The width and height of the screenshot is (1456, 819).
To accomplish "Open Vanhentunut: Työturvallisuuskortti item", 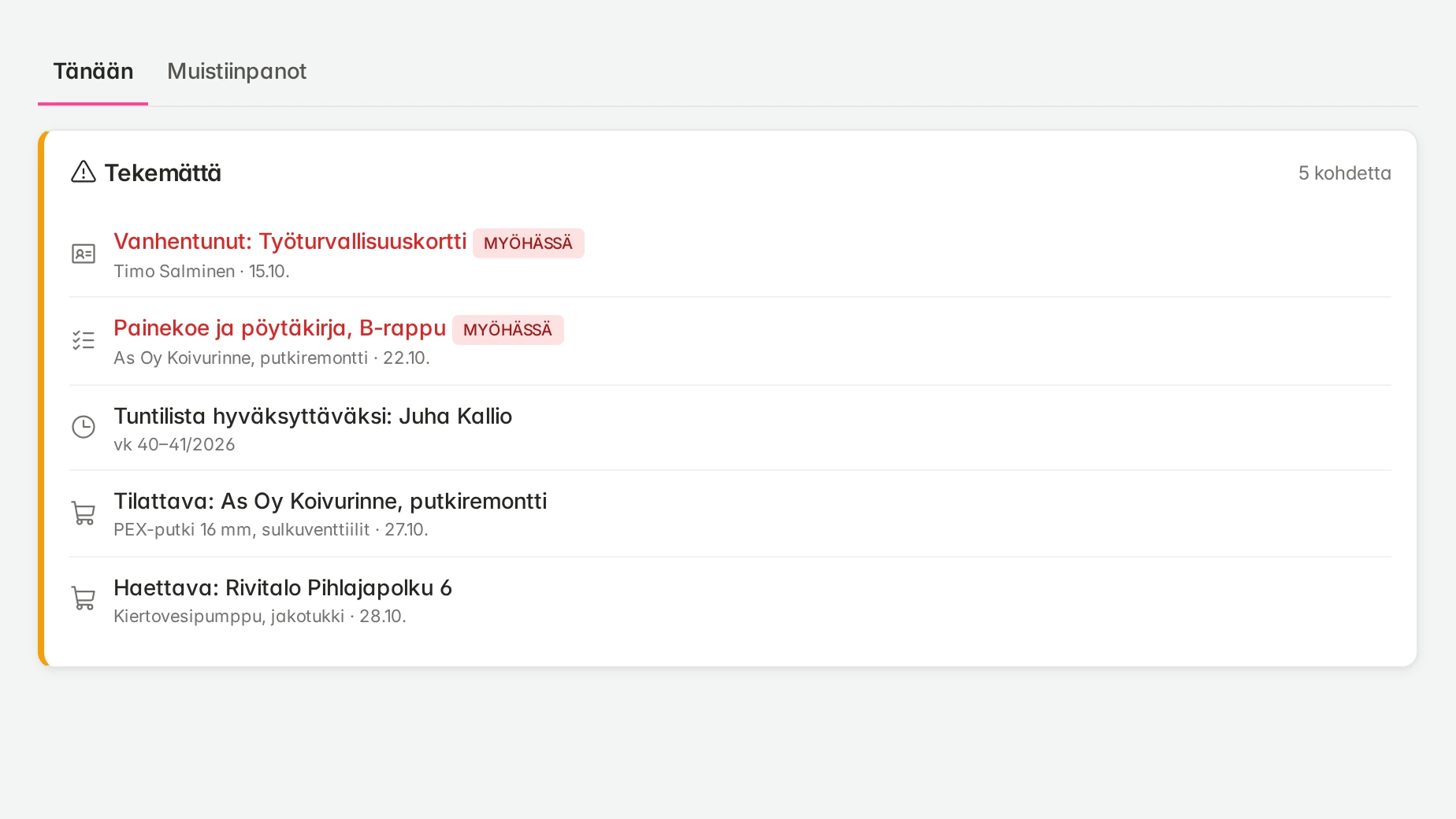I will (x=290, y=241).
